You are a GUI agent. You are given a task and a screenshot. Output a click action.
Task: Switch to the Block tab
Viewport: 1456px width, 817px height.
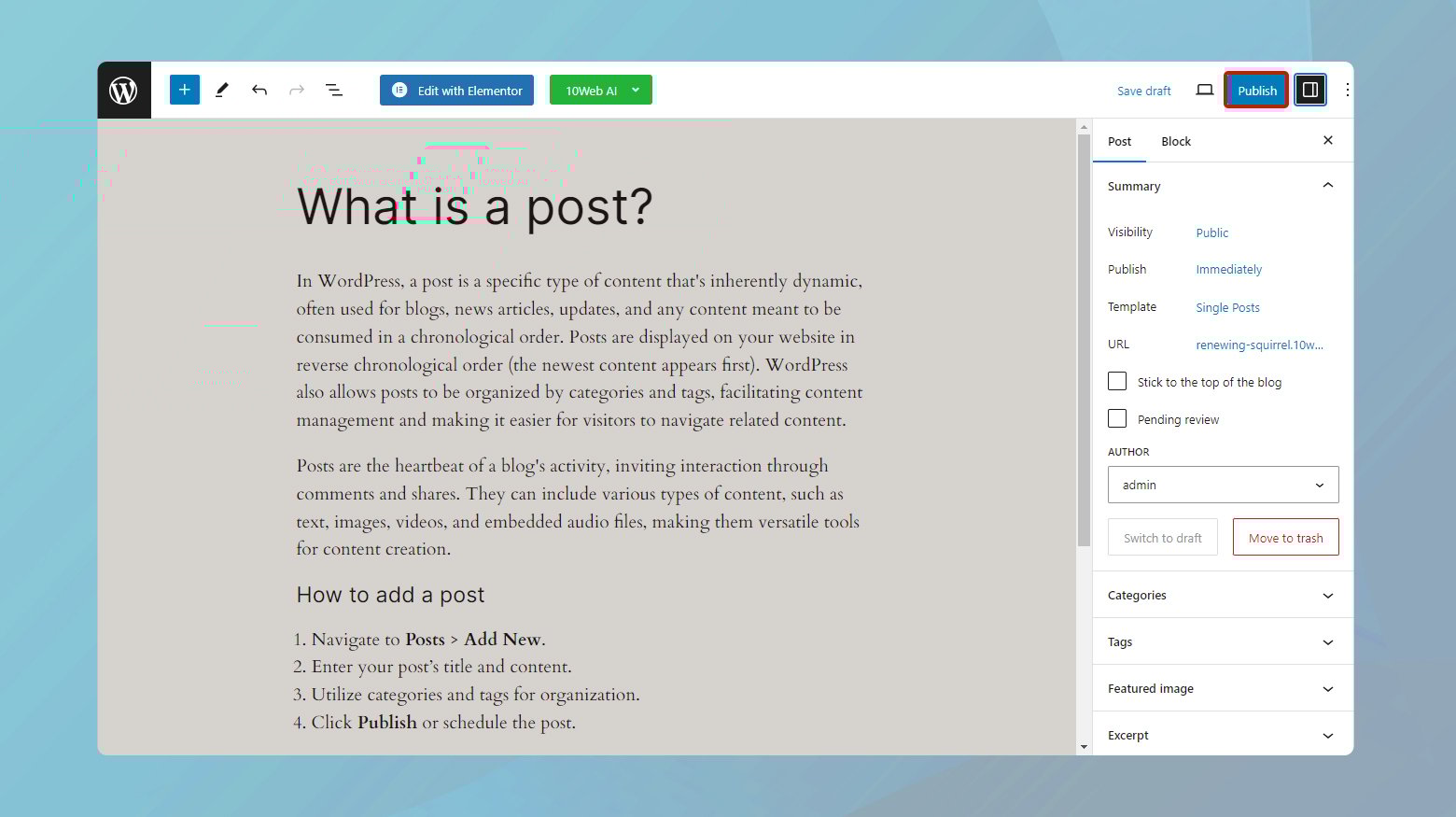click(x=1176, y=142)
